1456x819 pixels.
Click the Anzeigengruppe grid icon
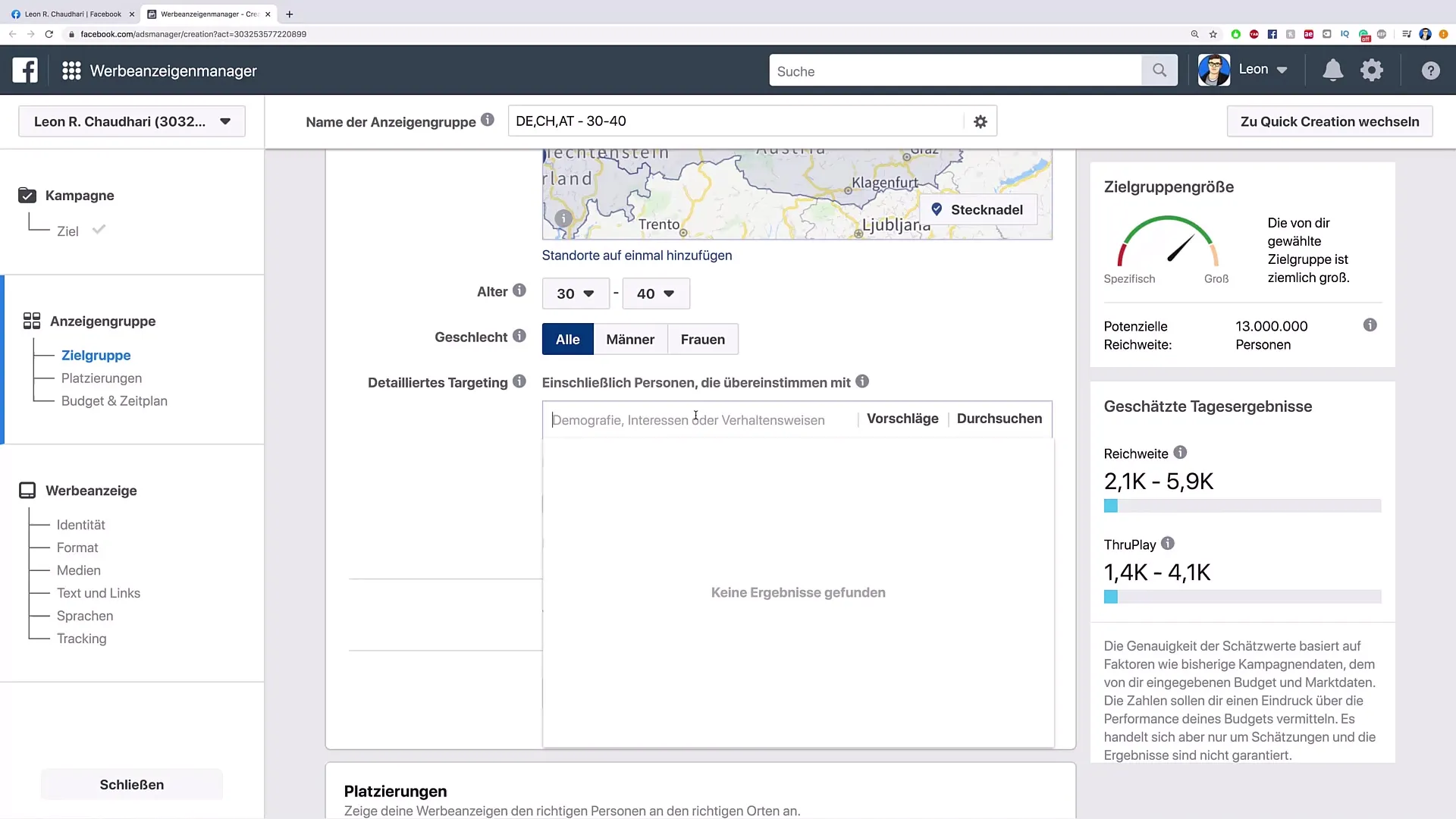32,321
